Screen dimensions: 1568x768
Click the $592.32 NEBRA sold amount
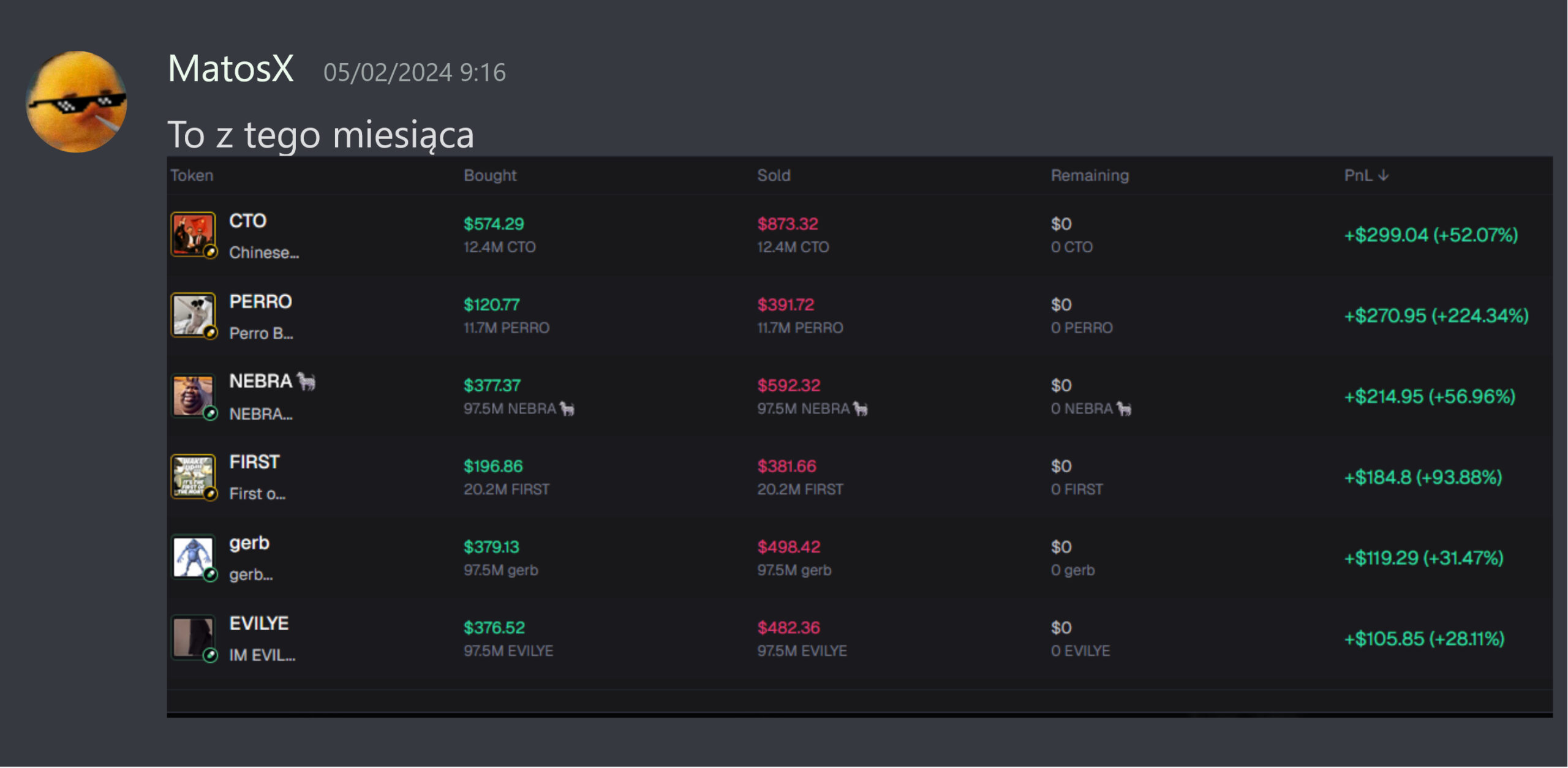pos(788,385)
